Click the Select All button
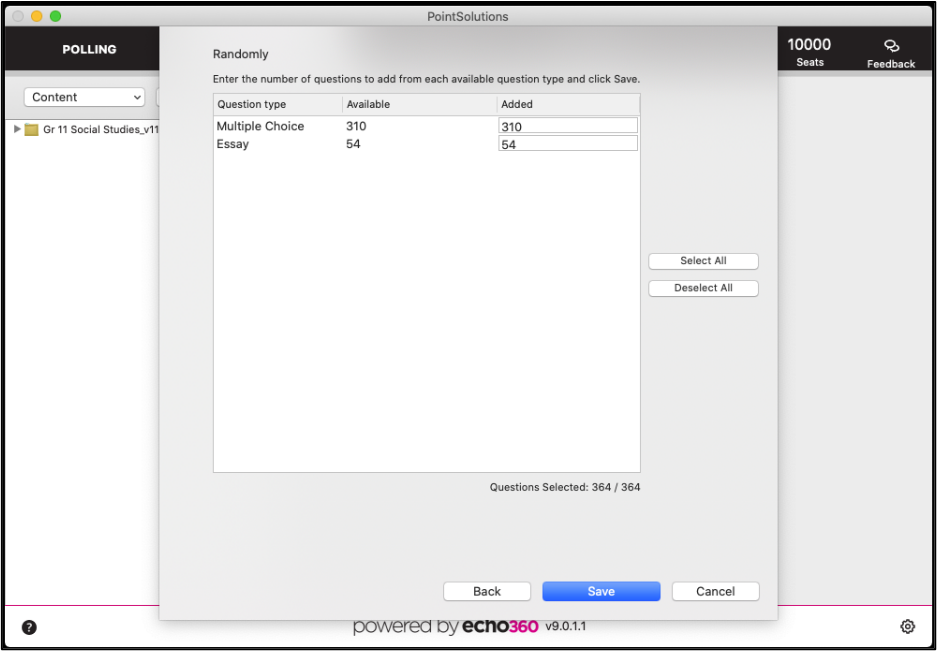The height and width of the screenshot is (651, 937). 703,261
